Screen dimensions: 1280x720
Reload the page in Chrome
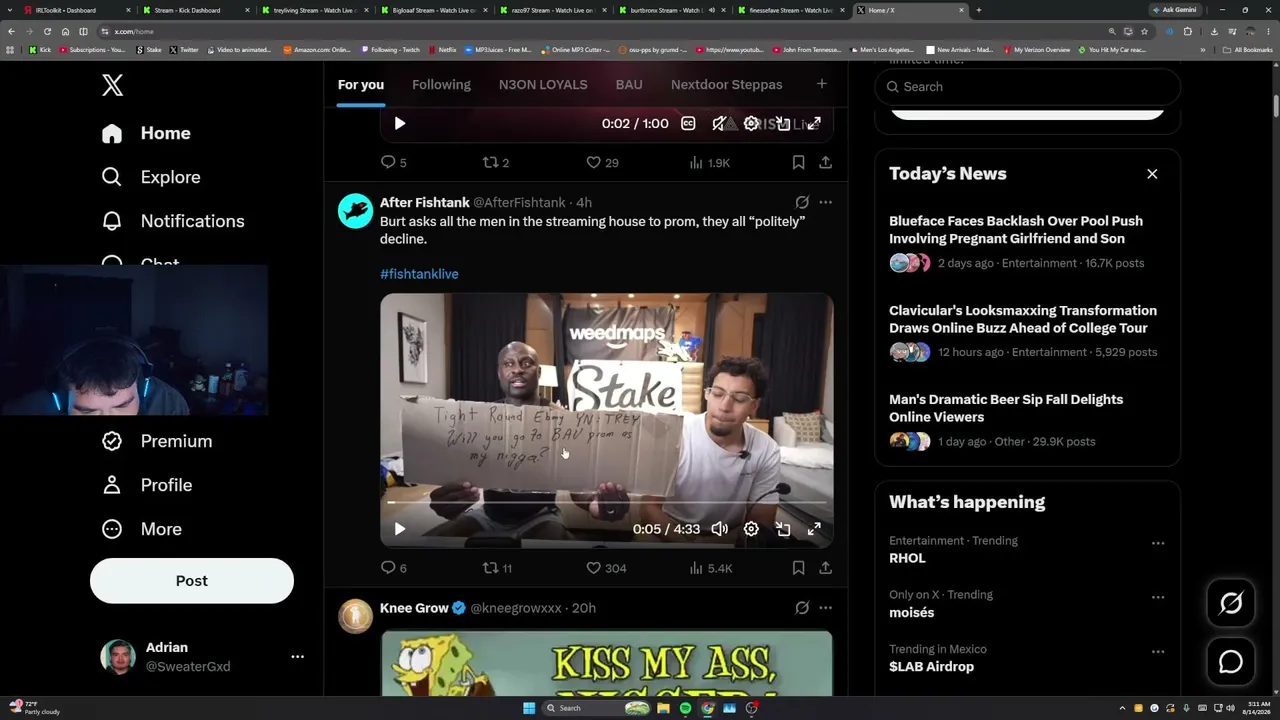pyautogui.click(x=47, y=31)
